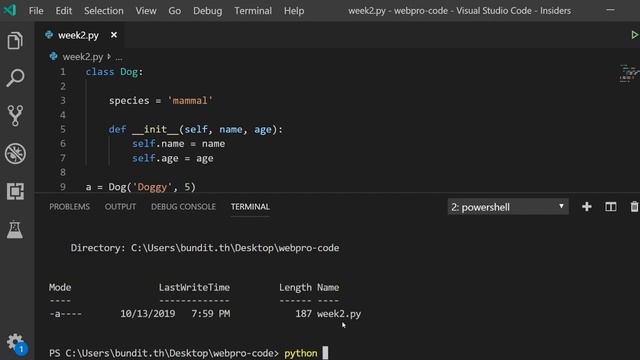This screenshot has width=640, height=360.
Task: Click the terminal input after 'python'
Action: [325, 353]
